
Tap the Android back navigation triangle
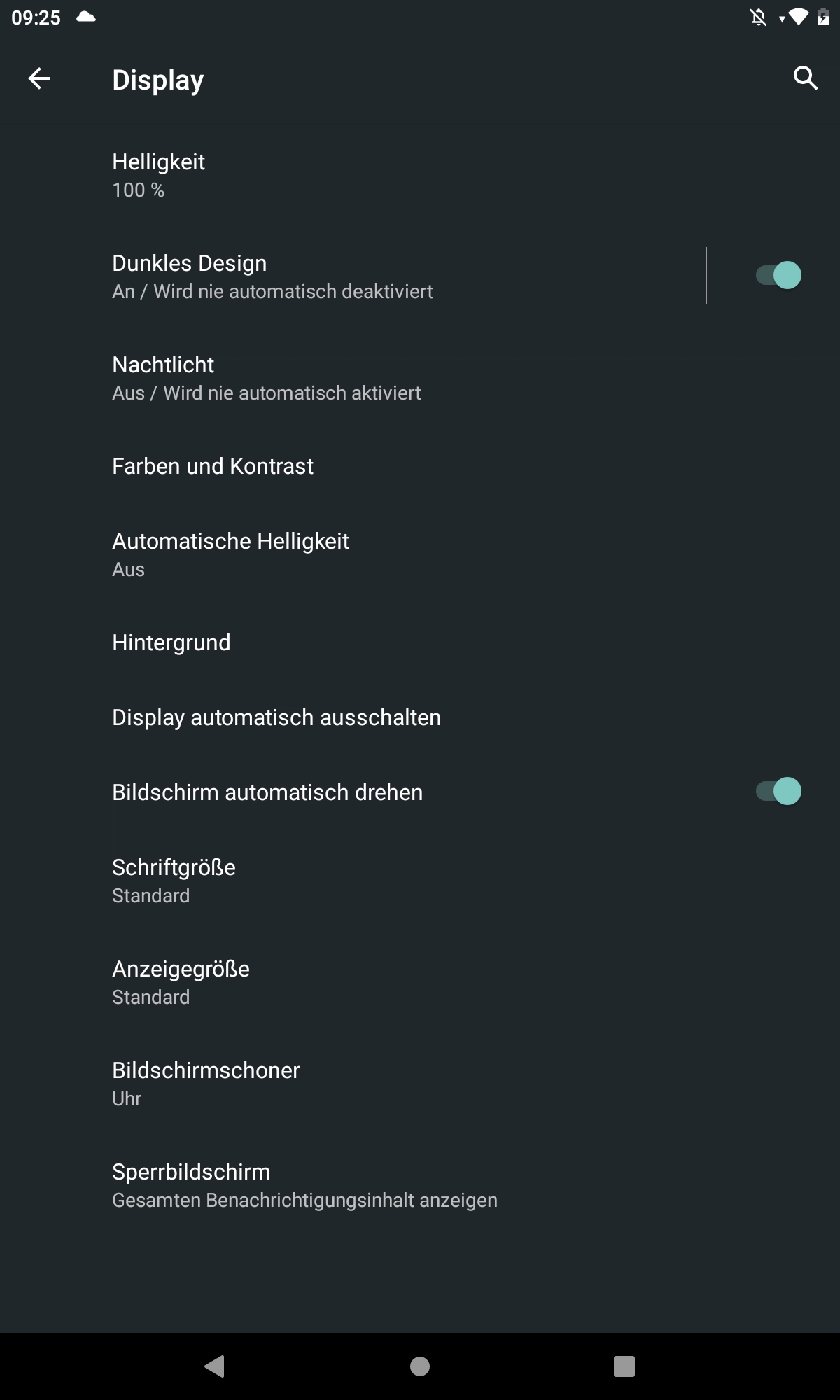(x=214, y=1366)
